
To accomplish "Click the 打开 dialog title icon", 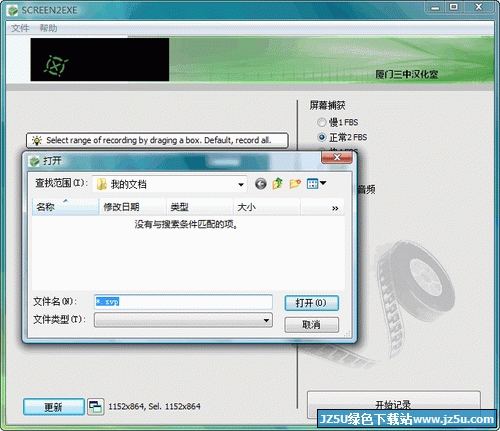I will 34,161.
